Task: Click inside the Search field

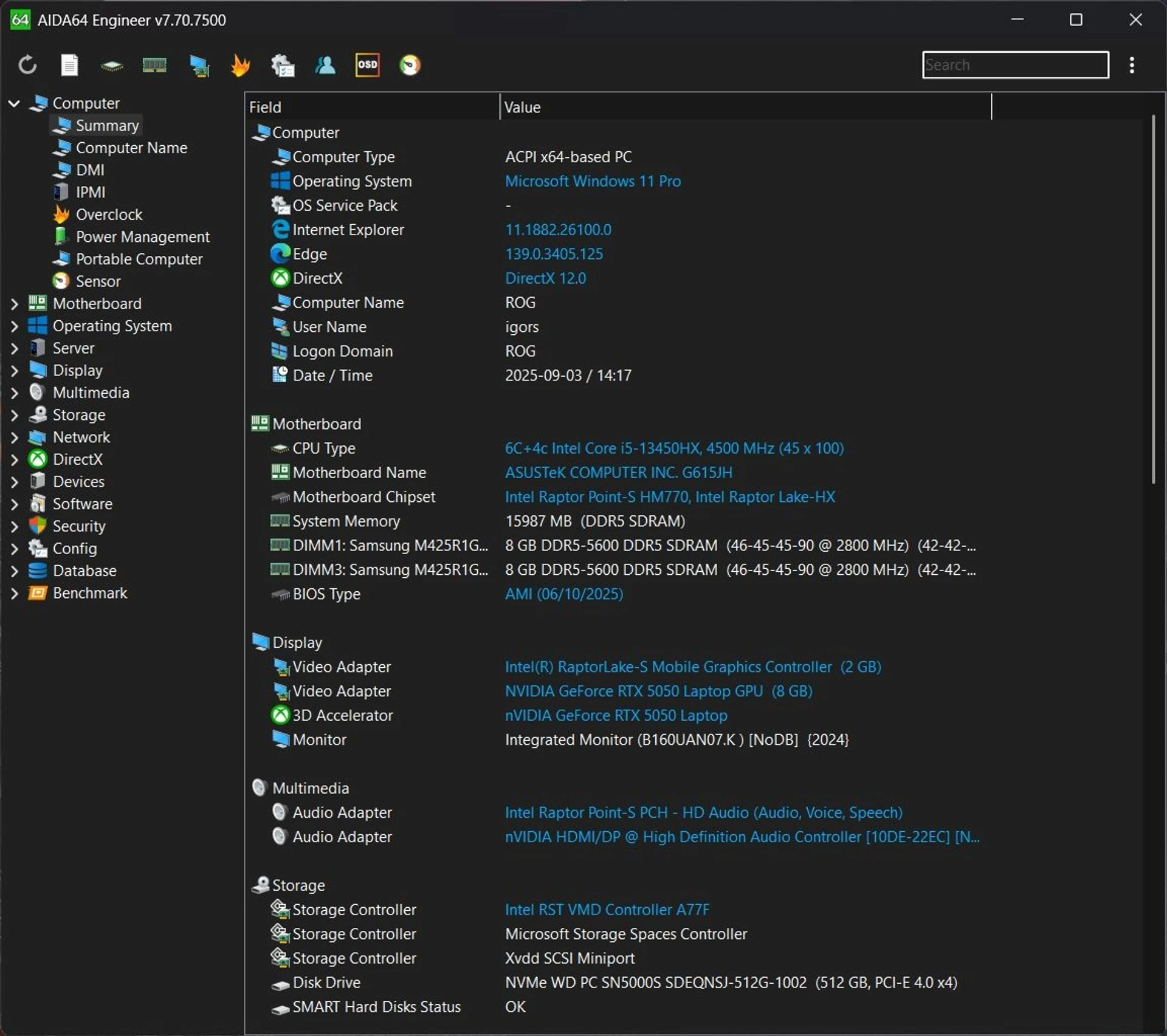Action: pyautogui.click(x=1015, y=65)
